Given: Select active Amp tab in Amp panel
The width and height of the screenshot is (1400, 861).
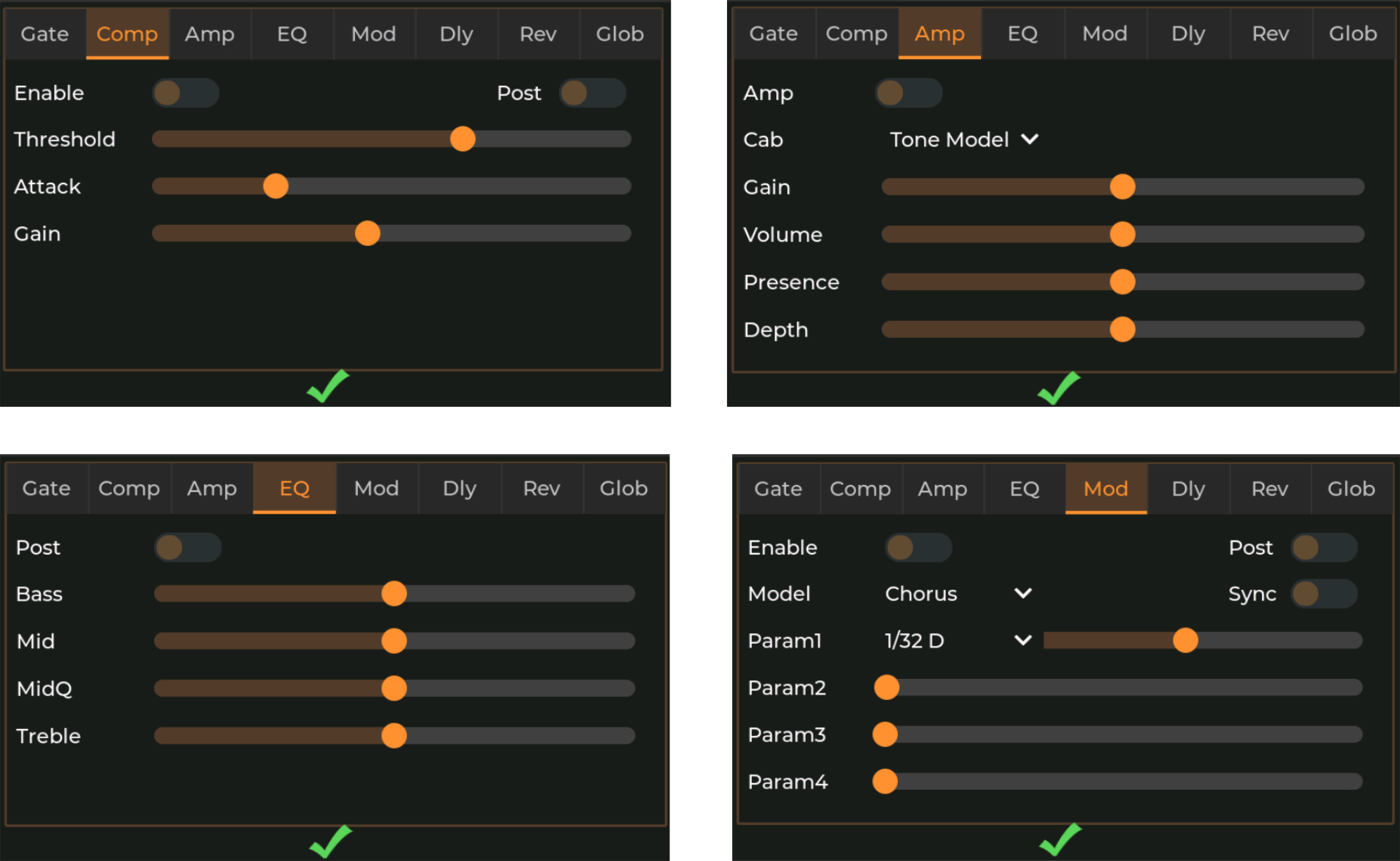Looking at the screenshot, I should tap(939, 34).
